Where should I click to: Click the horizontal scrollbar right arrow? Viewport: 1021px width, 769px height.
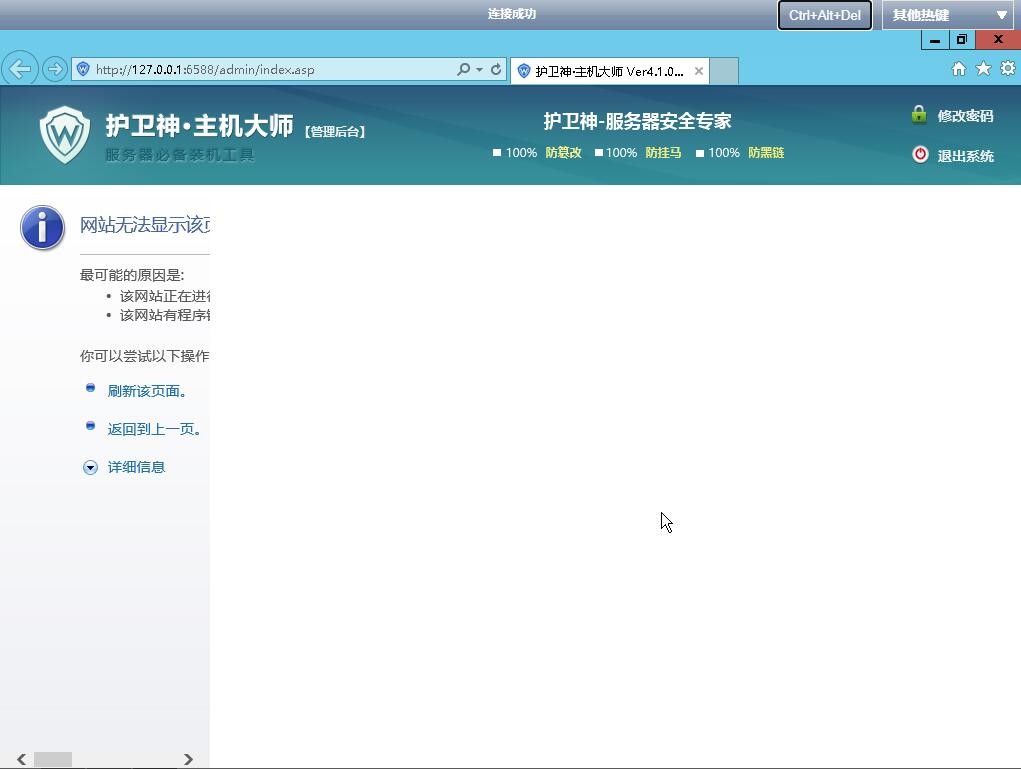(x=188, y=759)
